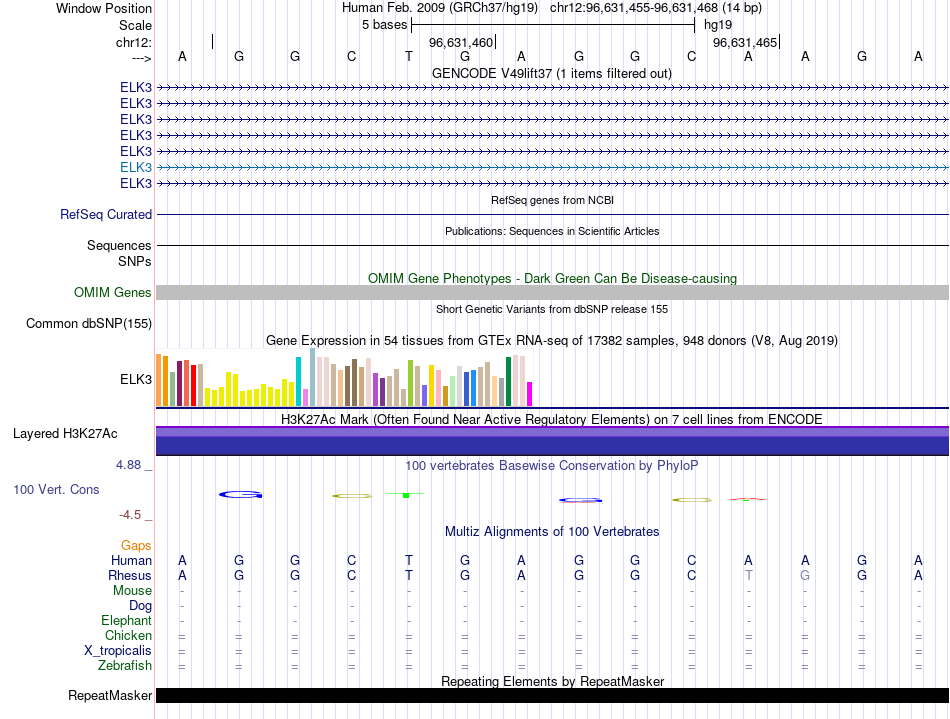Click the Rhesus species label

point(130,575)
